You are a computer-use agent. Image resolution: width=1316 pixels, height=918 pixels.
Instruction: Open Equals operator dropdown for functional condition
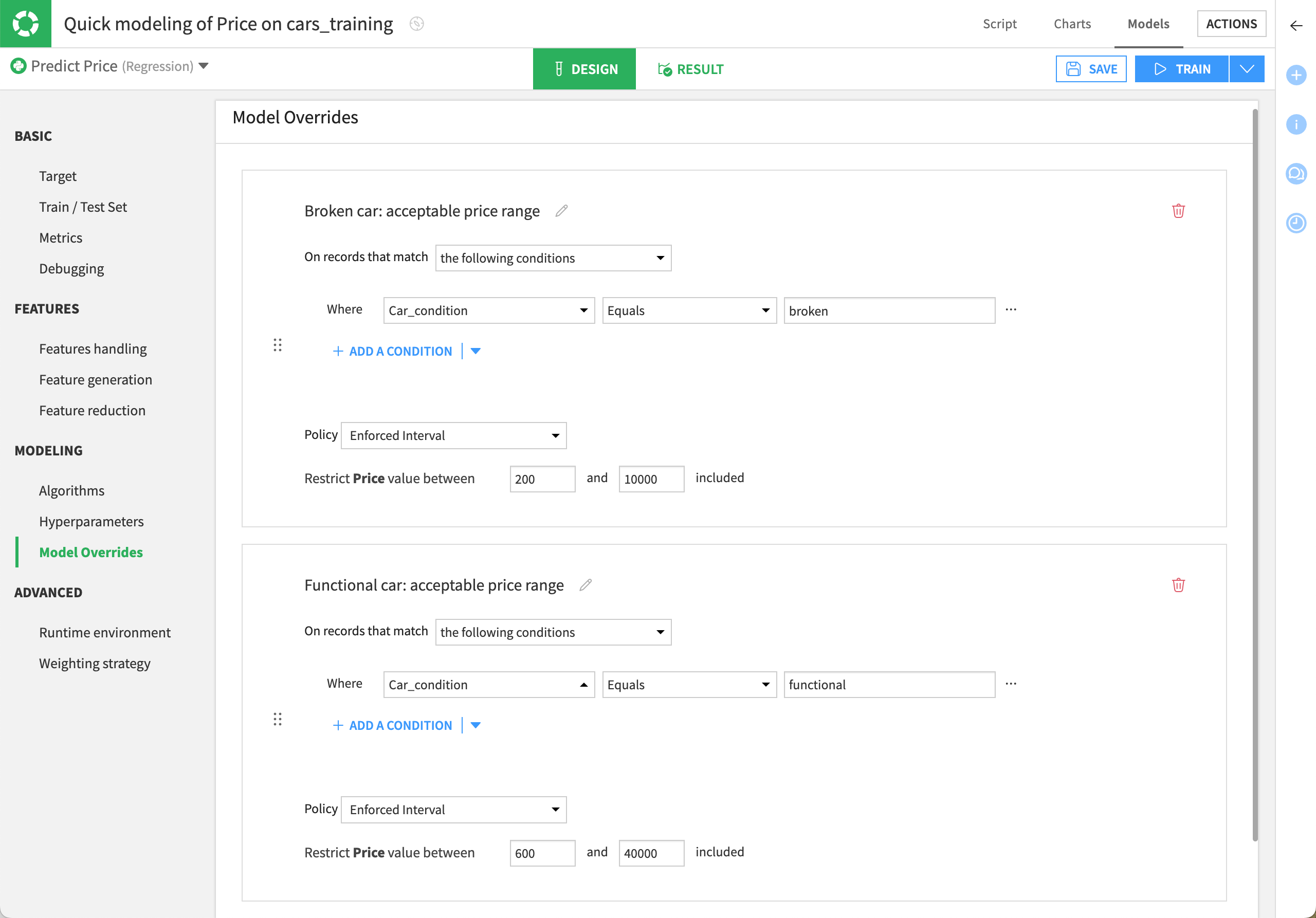point(689,684)
